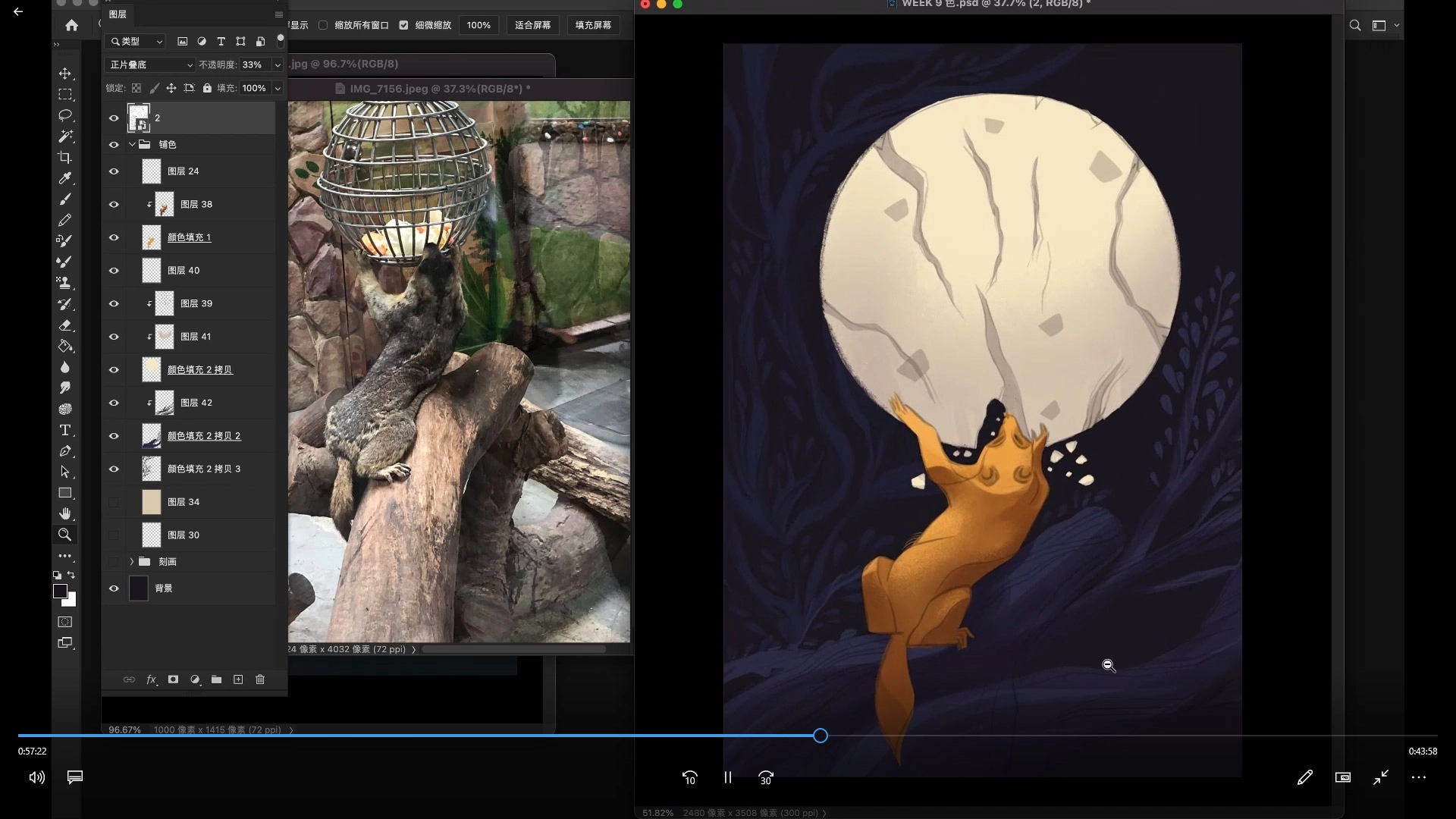Select the Lasso tool

pyautogui.click(x=65, y=115)
